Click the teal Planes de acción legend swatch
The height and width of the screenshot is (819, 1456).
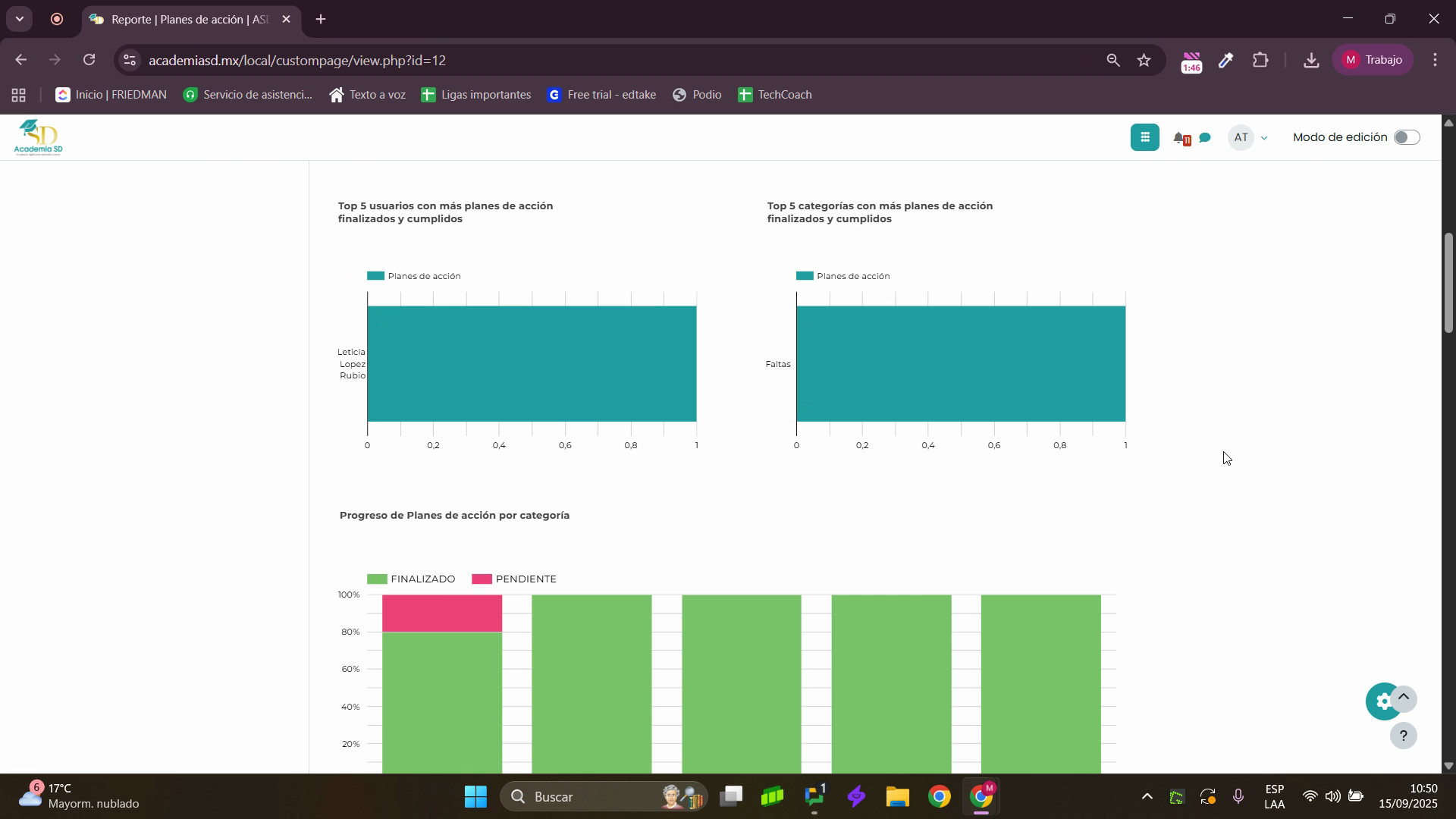375,276
